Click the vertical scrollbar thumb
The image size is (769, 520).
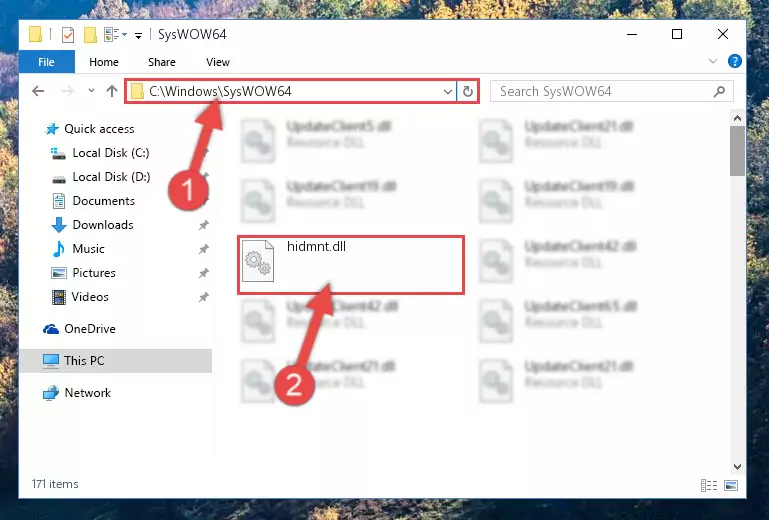click(x=737, y=151)
